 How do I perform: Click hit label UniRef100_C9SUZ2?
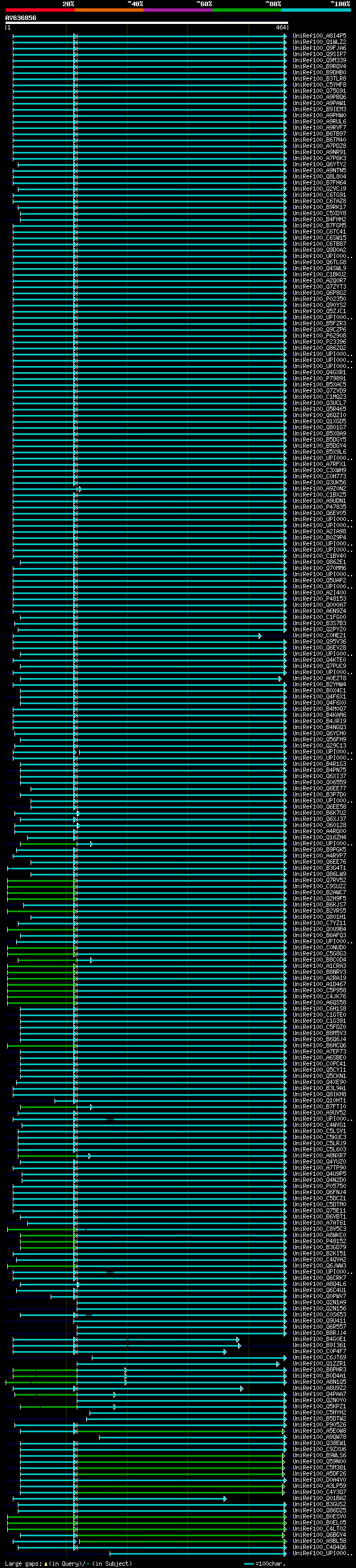pyautogui.click(x=319, y=886)
